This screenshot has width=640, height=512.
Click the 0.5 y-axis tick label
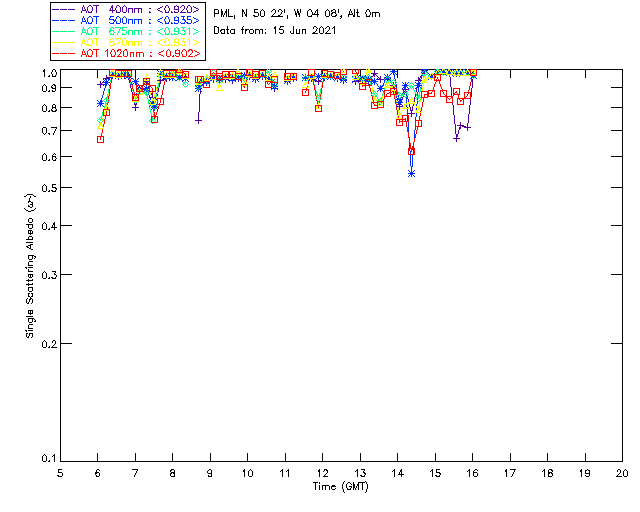point(49,188)
